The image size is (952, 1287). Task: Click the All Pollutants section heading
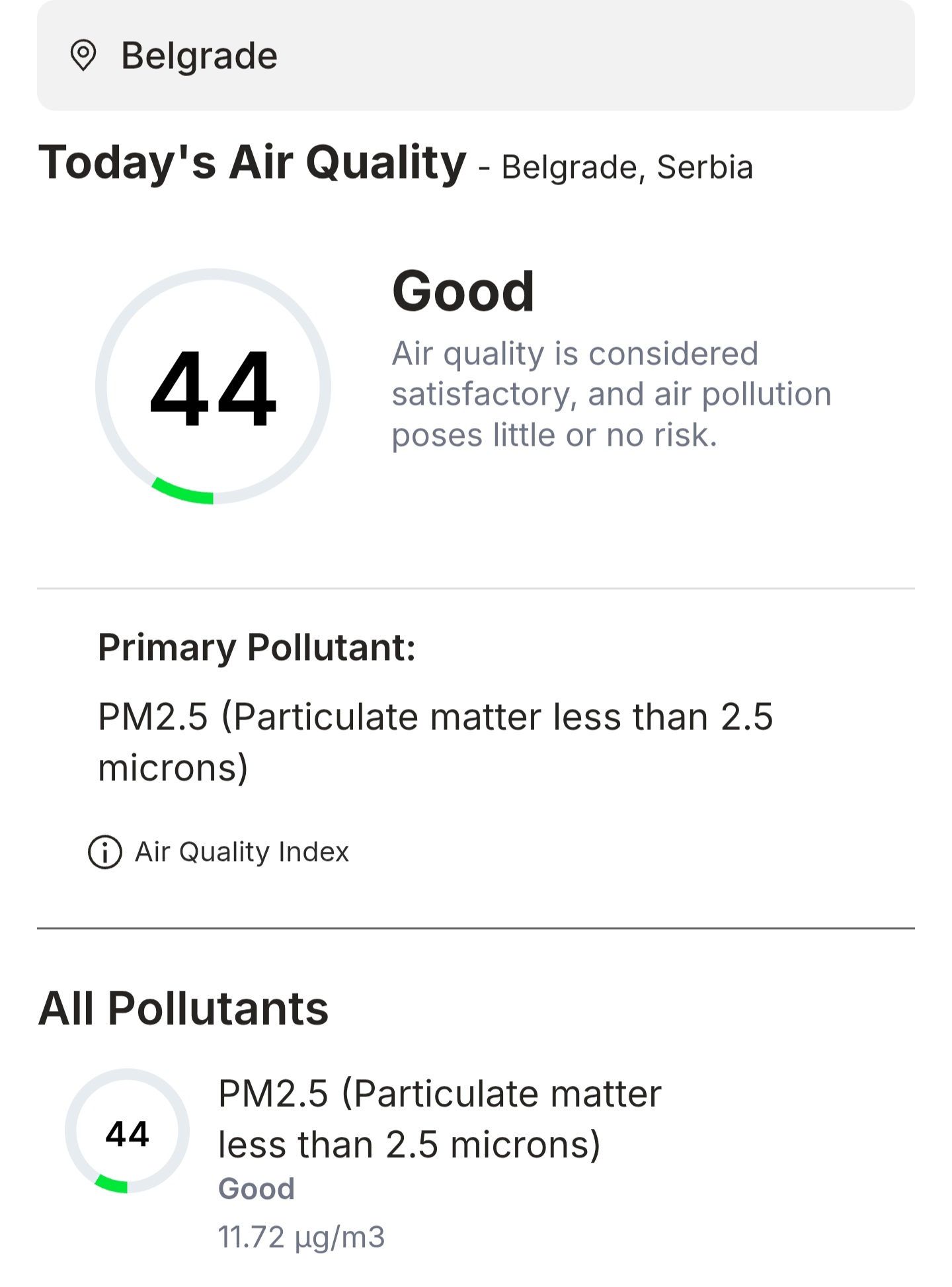[183, 1009]
